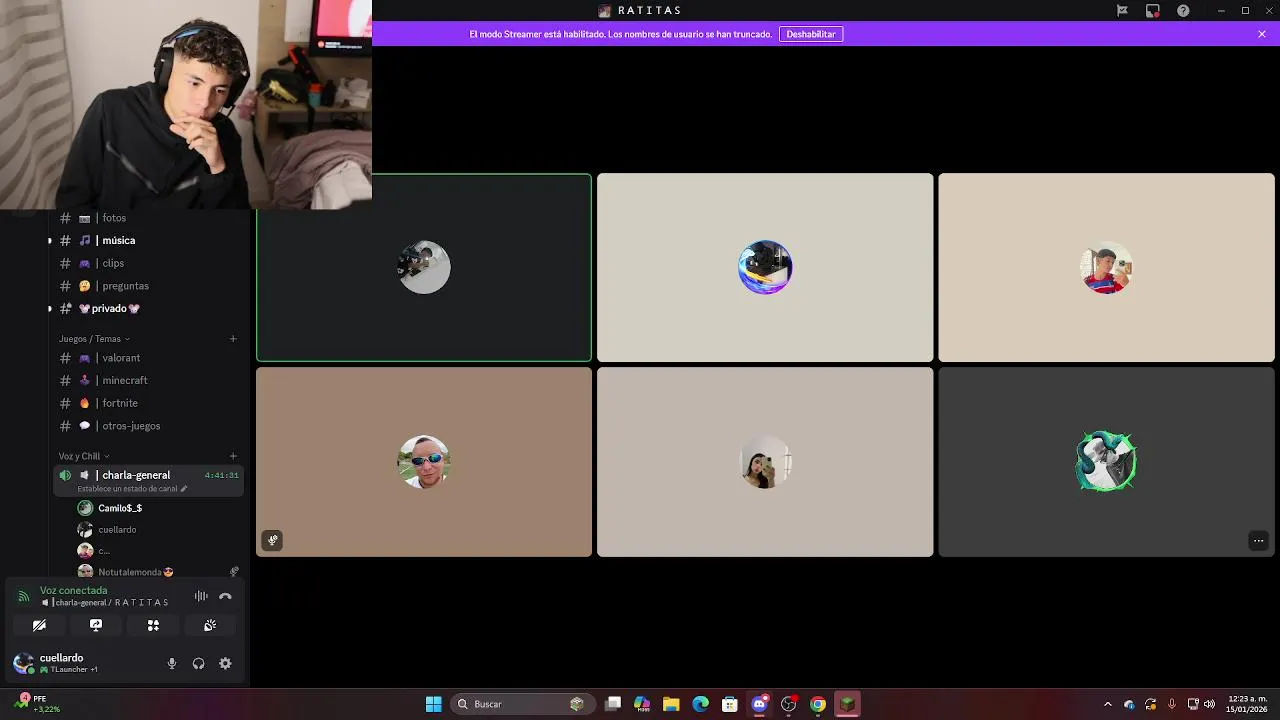Open the fortnite text channel
The height and width of the screenshot is (720, 1280).
click(x=148, y=403)
